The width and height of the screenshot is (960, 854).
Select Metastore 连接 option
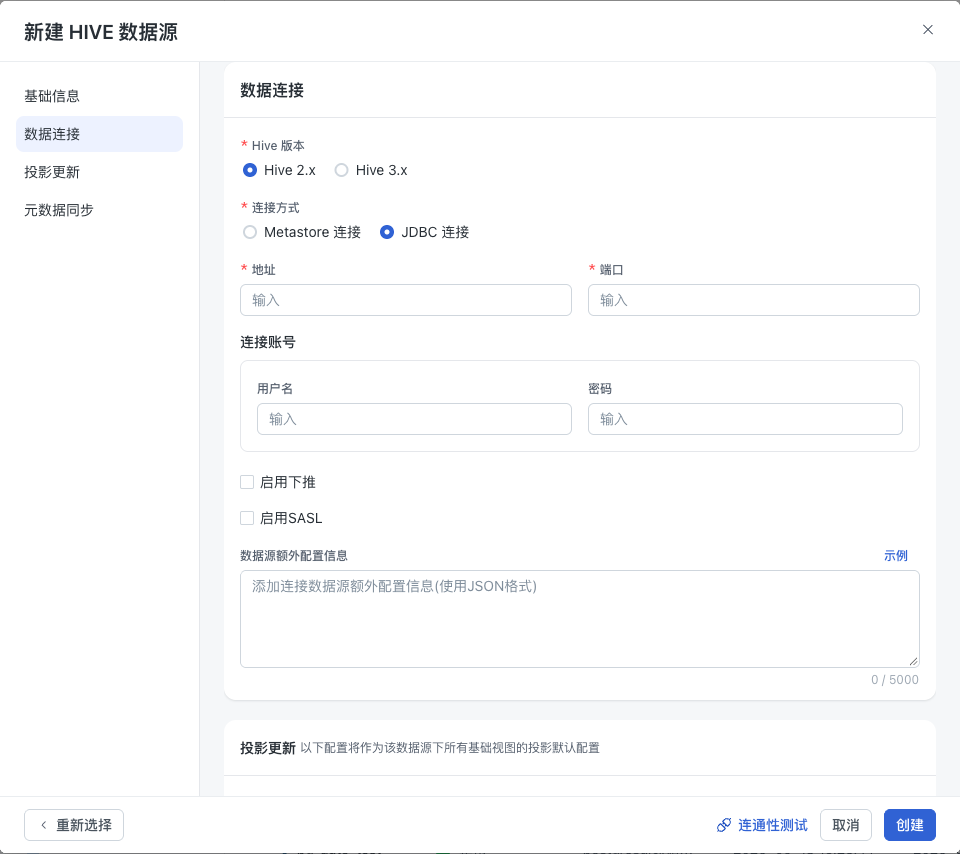coord(250,232)
